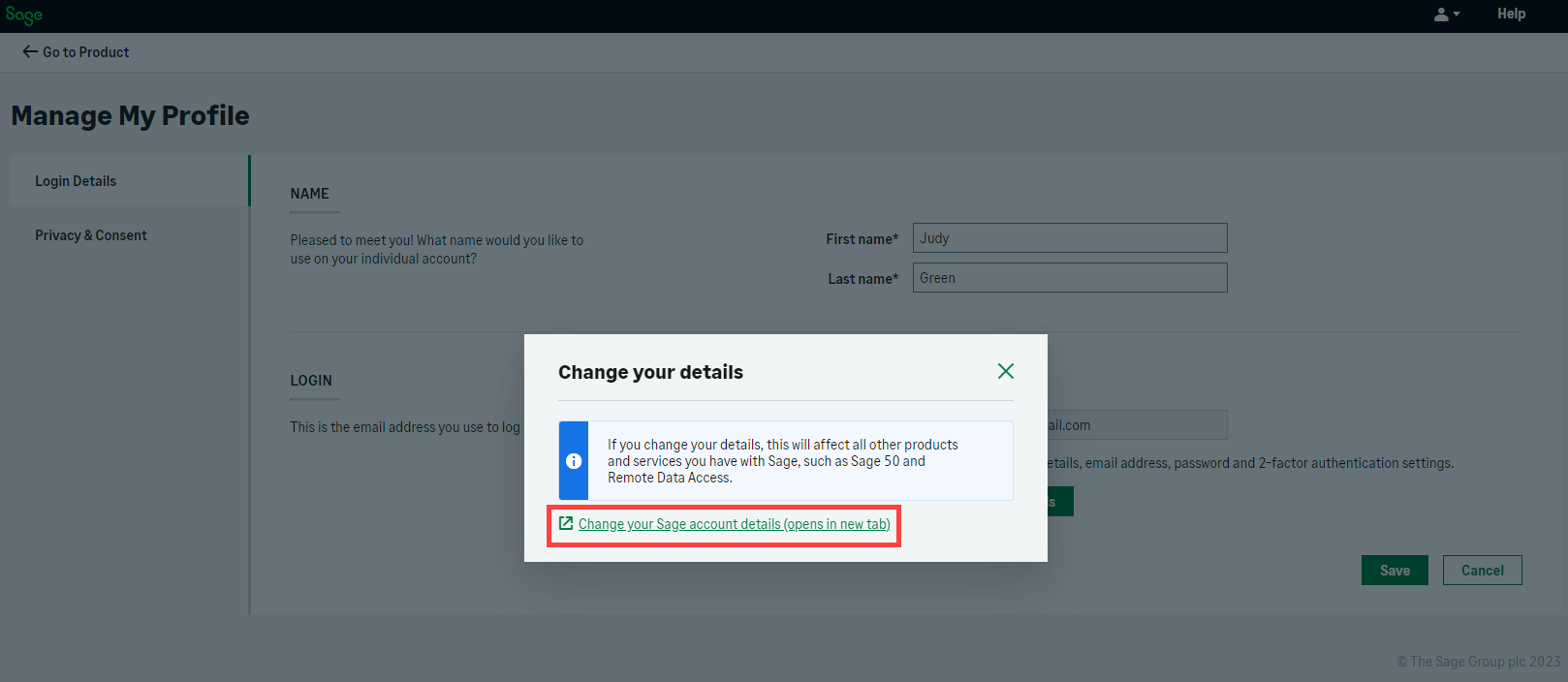Select the partially hidden email address field
Screen dimensions: 1568x682
(x=1136, y=425)
